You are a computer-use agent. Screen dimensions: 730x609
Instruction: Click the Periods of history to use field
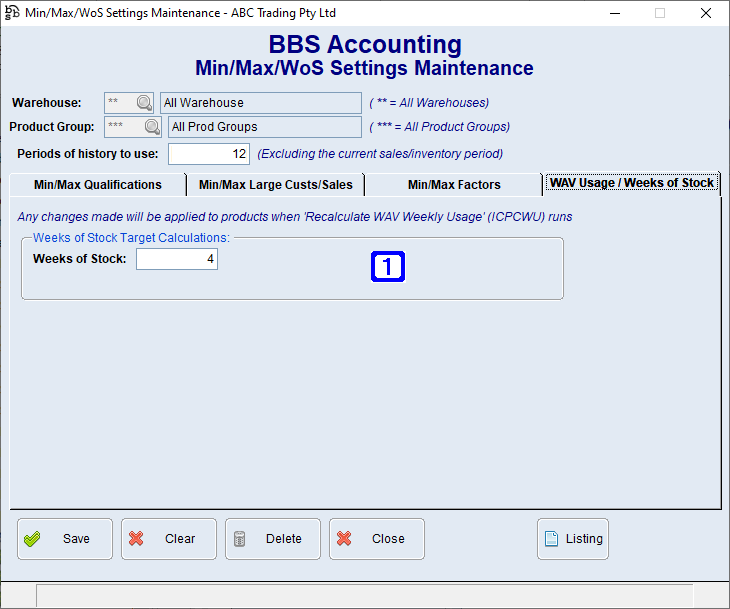point(208,154)
